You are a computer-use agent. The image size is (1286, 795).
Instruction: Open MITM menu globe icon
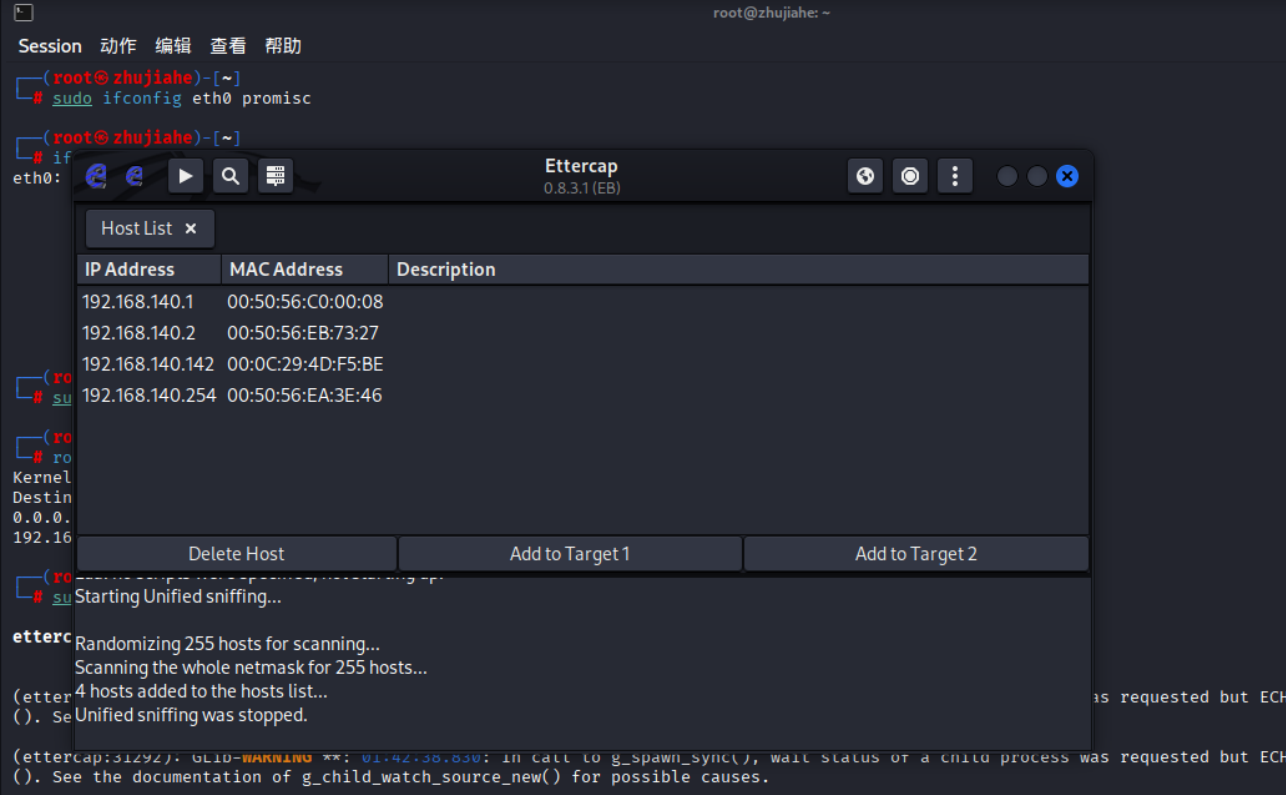865,176
